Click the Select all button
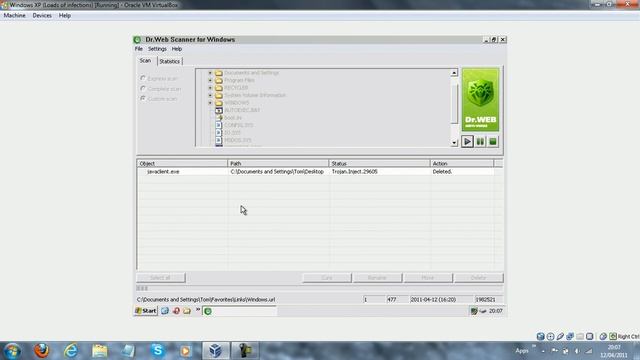The width and height of the screenshot is (640, 360). [161, 278]
